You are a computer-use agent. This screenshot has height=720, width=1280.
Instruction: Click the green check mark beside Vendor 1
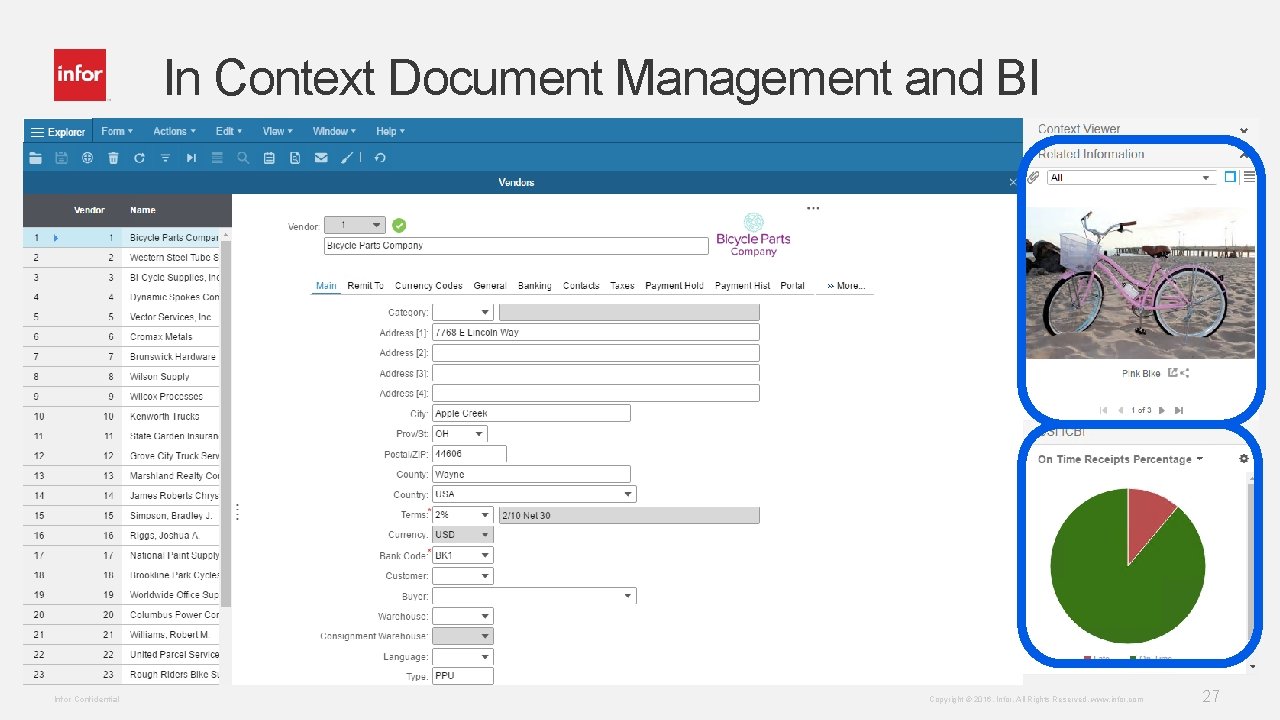click(x=399, y=224)
